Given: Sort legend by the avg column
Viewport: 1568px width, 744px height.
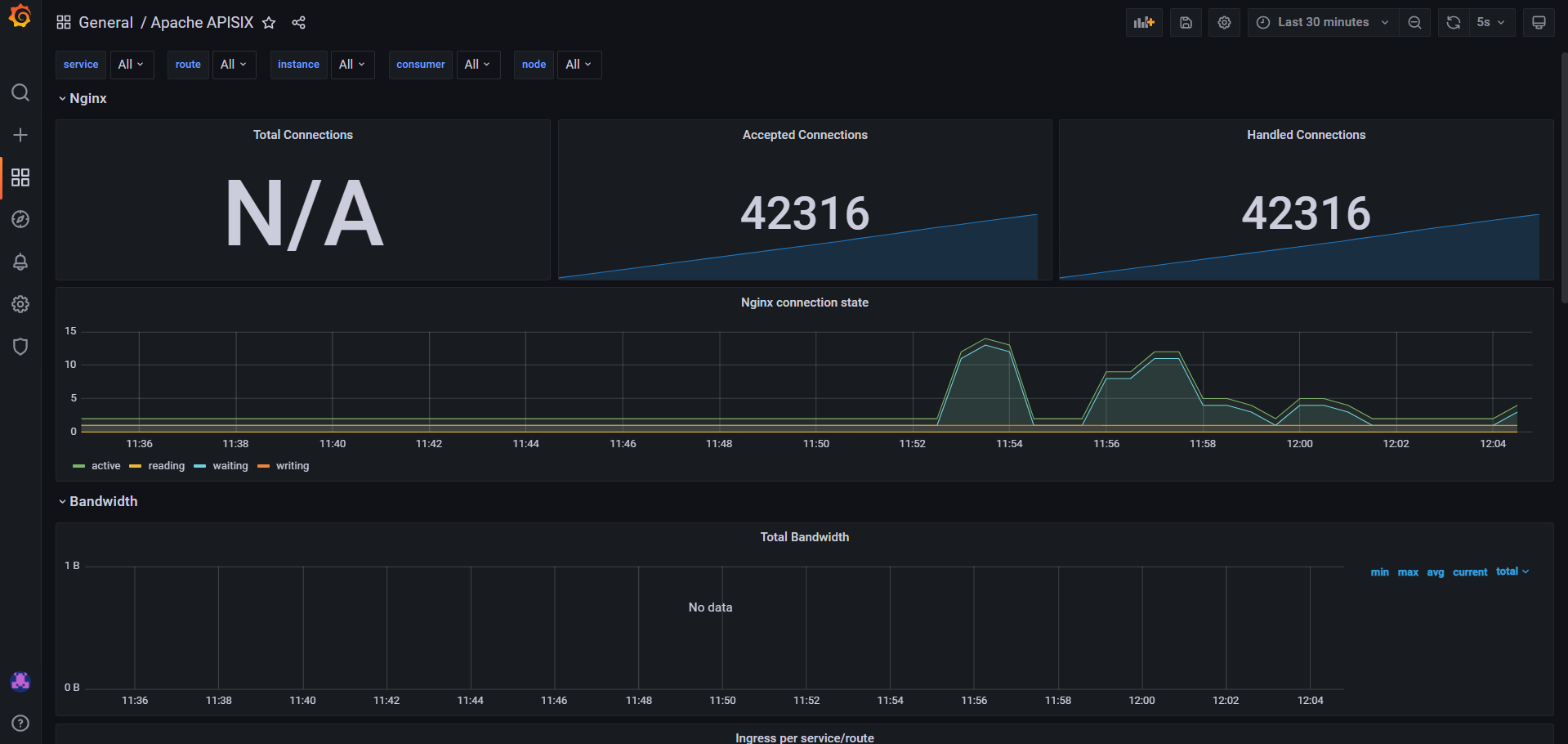Looking at the screenshot, I should point(1436,572).
